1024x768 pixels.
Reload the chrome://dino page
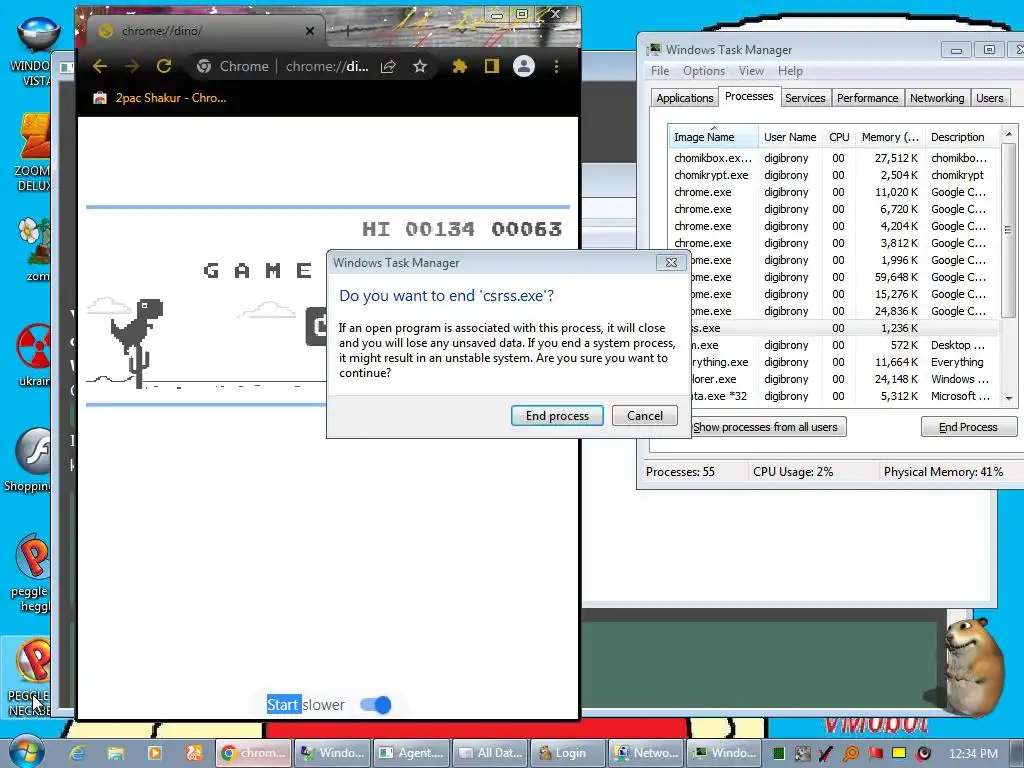[164, 66]
